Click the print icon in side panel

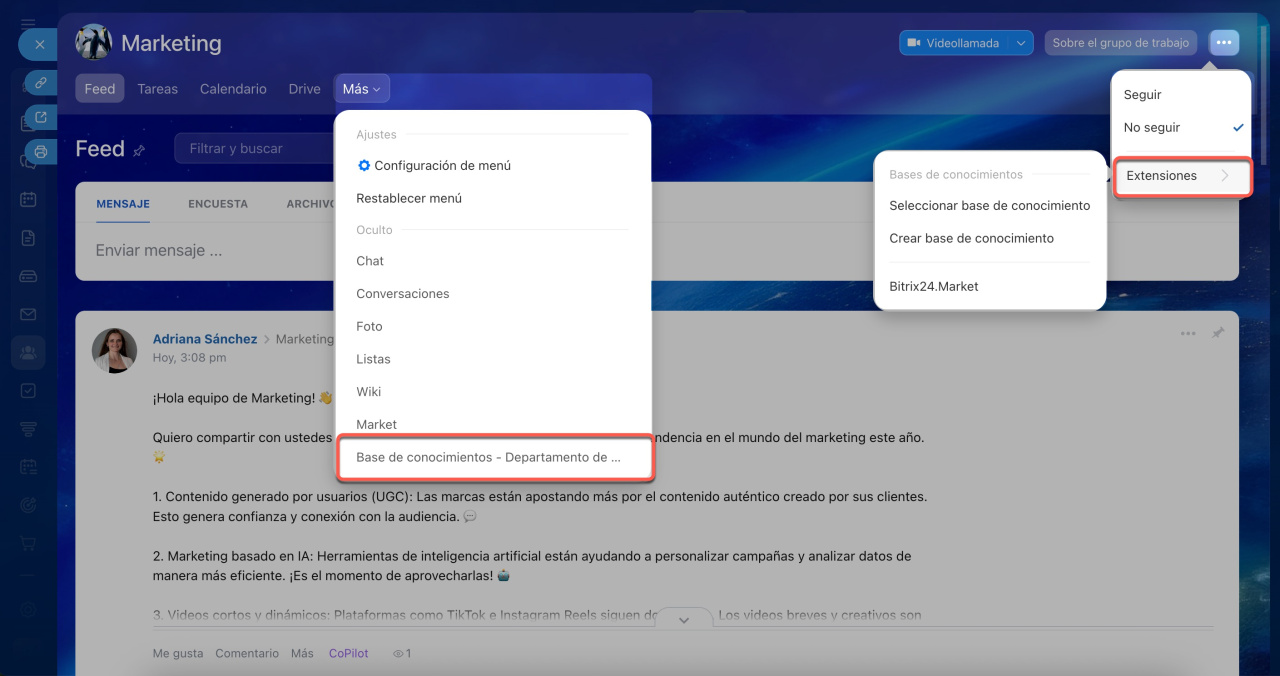(x=41, y=152)
